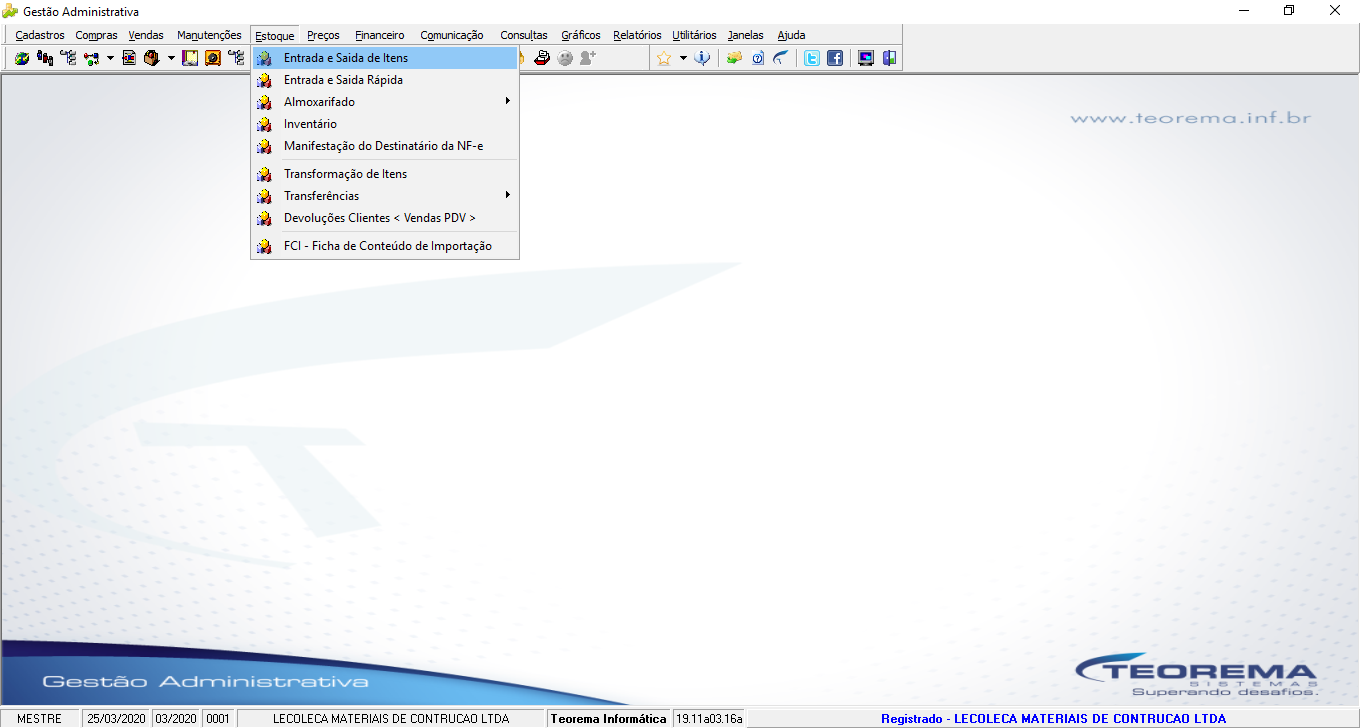Open the Facebook icon in toolbar
This screenshot has width=1360, height=728.
[x=835, y=58]
